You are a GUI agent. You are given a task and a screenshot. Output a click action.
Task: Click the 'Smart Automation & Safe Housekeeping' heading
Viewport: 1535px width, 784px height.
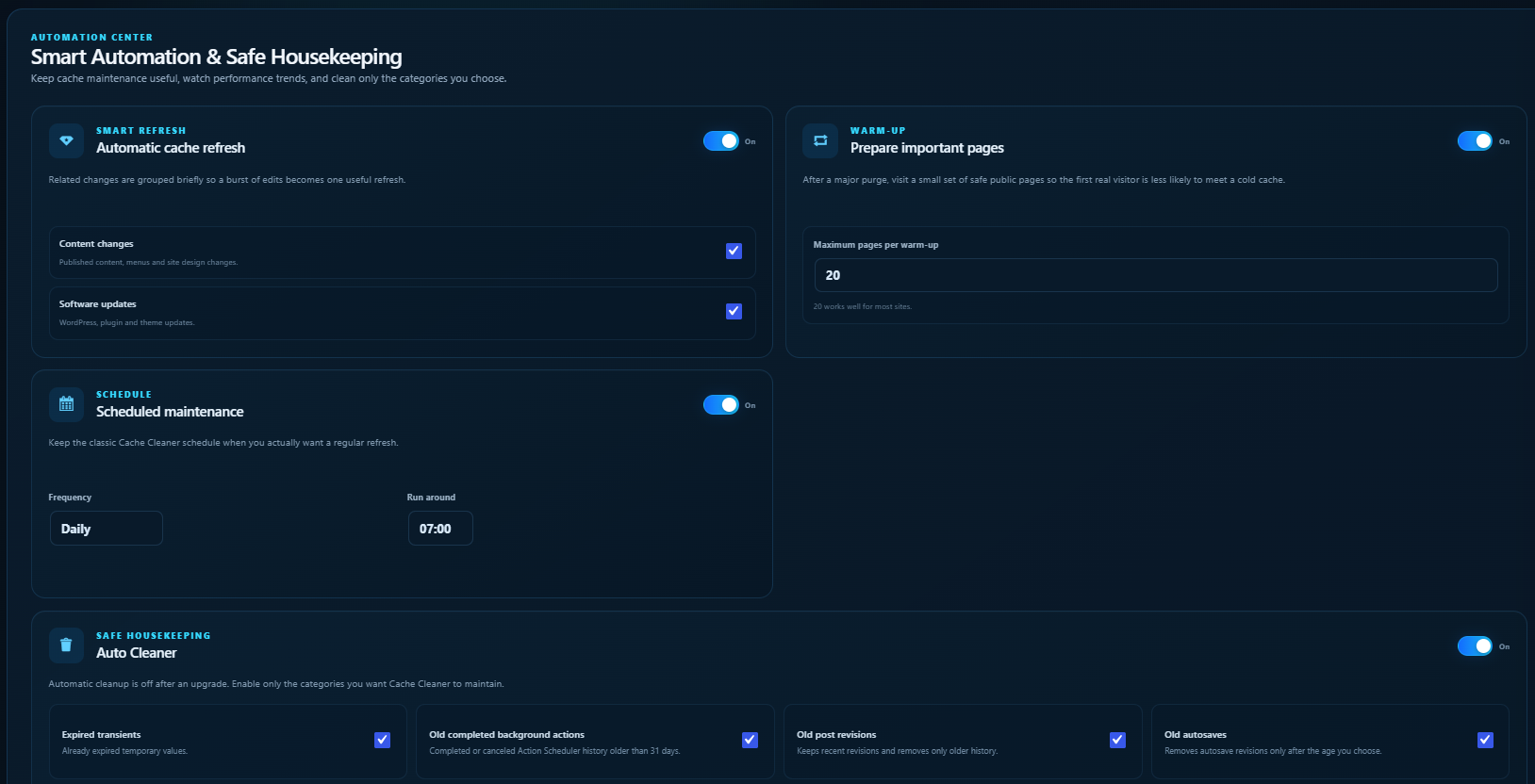pyautogui.click(x=216, y=57)
